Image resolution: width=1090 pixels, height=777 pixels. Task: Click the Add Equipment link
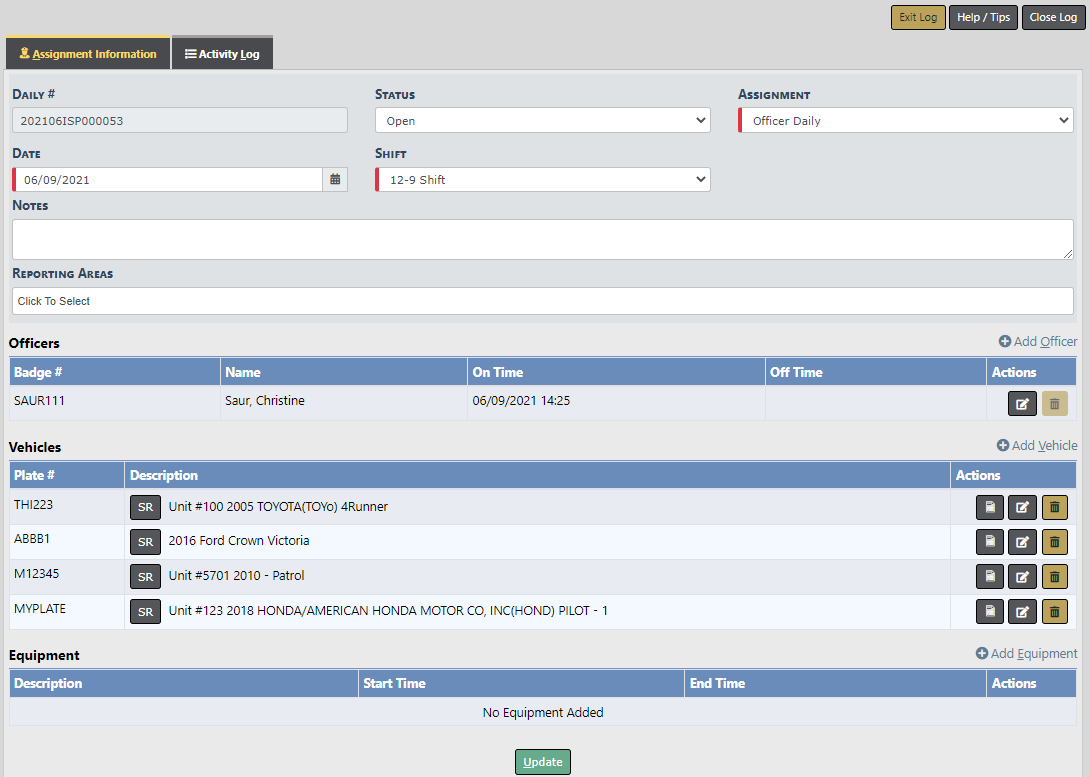click(1026, 654)
